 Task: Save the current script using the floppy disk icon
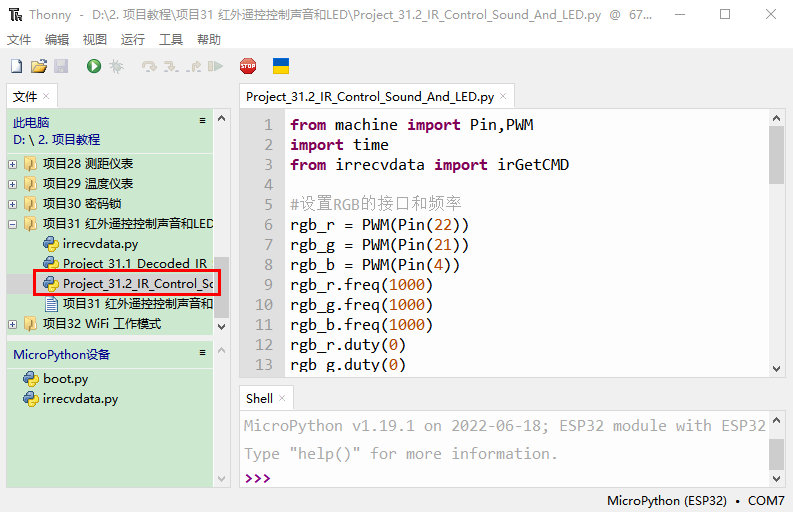[61, 66]
